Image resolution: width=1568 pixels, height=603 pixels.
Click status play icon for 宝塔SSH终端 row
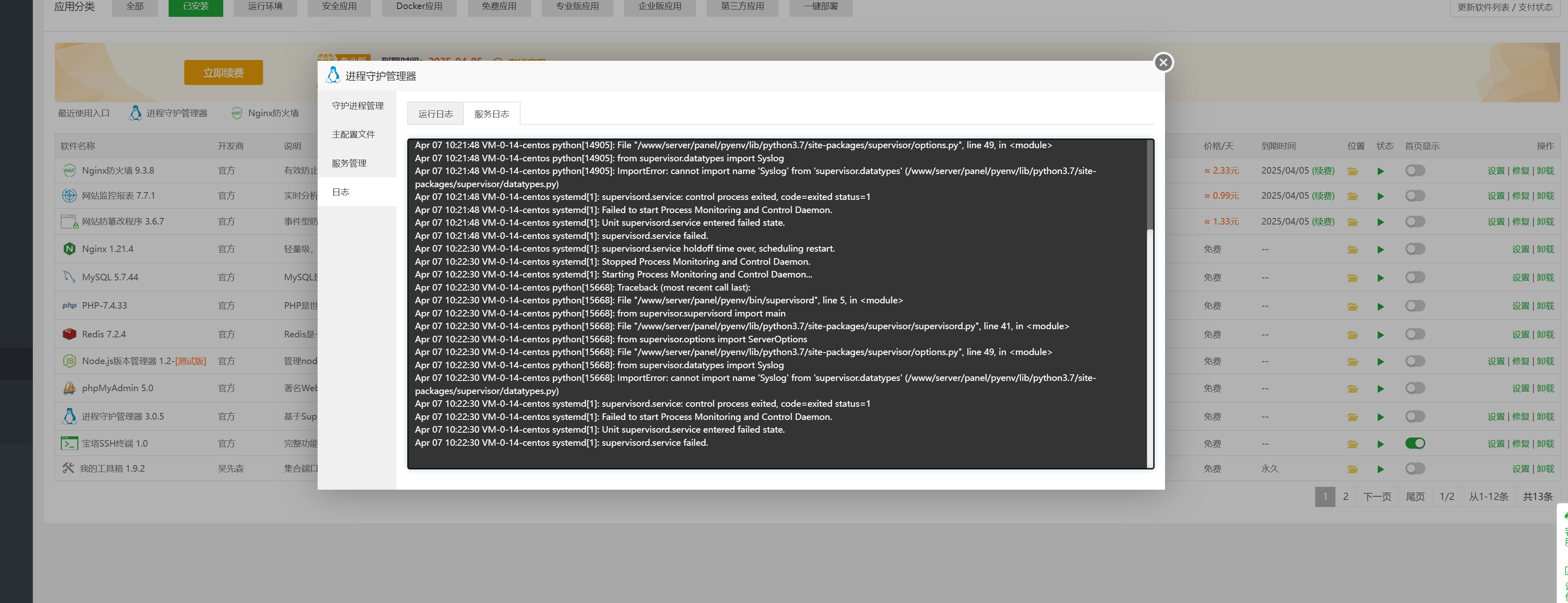(1380, 444)
